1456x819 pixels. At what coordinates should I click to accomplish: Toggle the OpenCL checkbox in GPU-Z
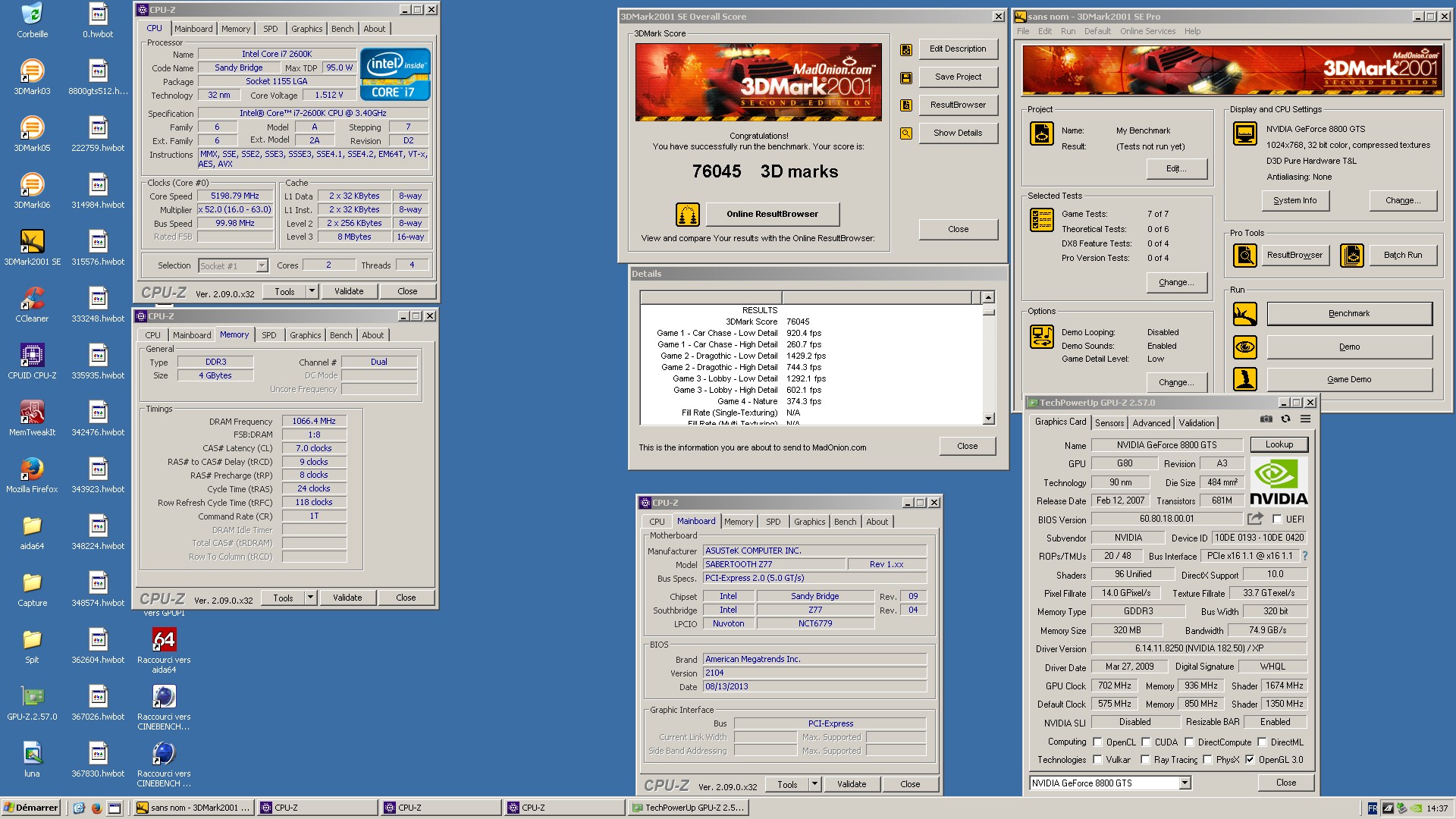point(1096,742)
